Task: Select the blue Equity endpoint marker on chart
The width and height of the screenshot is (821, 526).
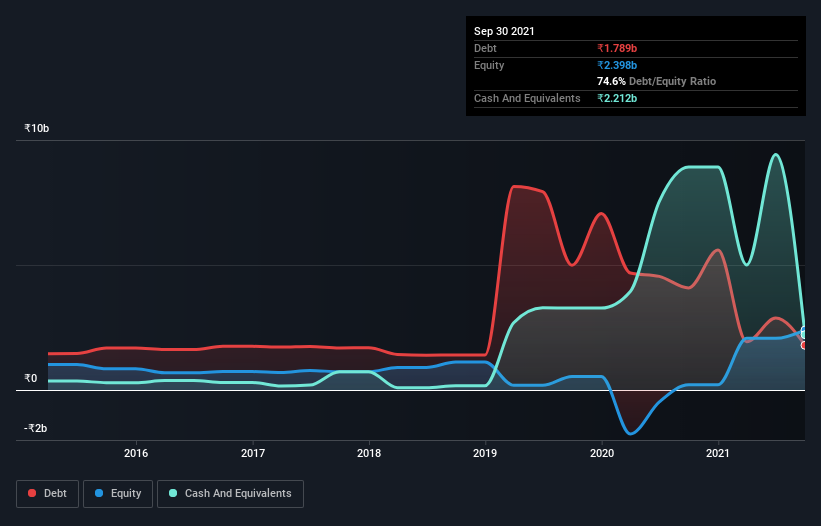Action: pos(805,331)
